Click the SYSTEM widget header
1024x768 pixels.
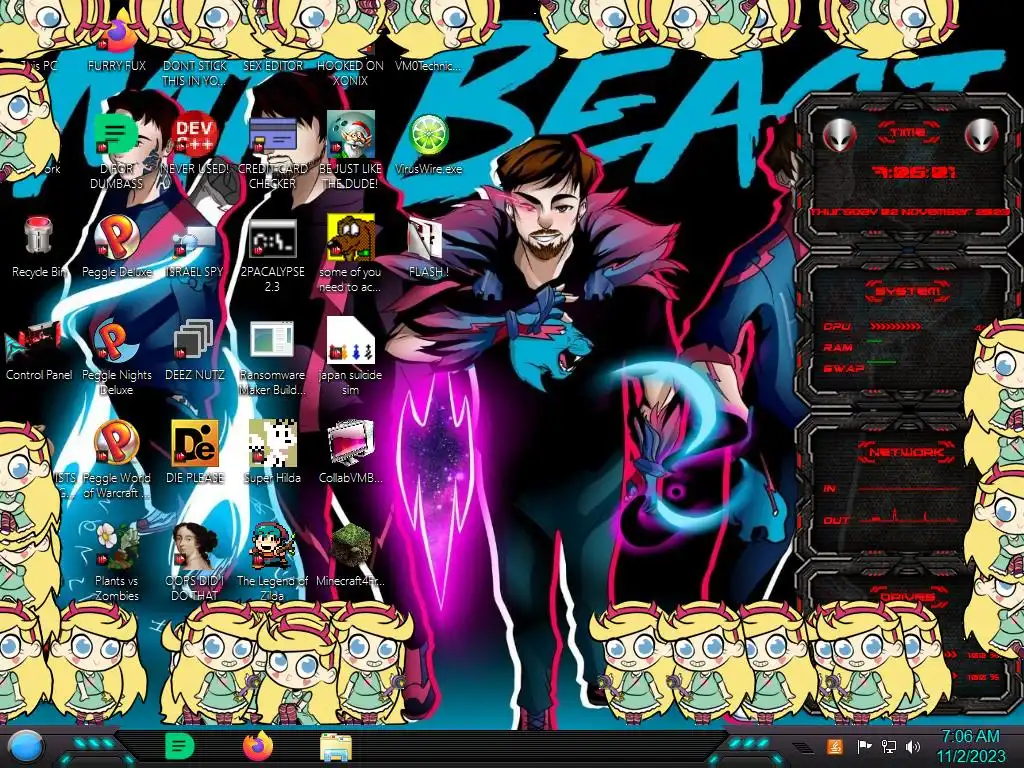907,291
